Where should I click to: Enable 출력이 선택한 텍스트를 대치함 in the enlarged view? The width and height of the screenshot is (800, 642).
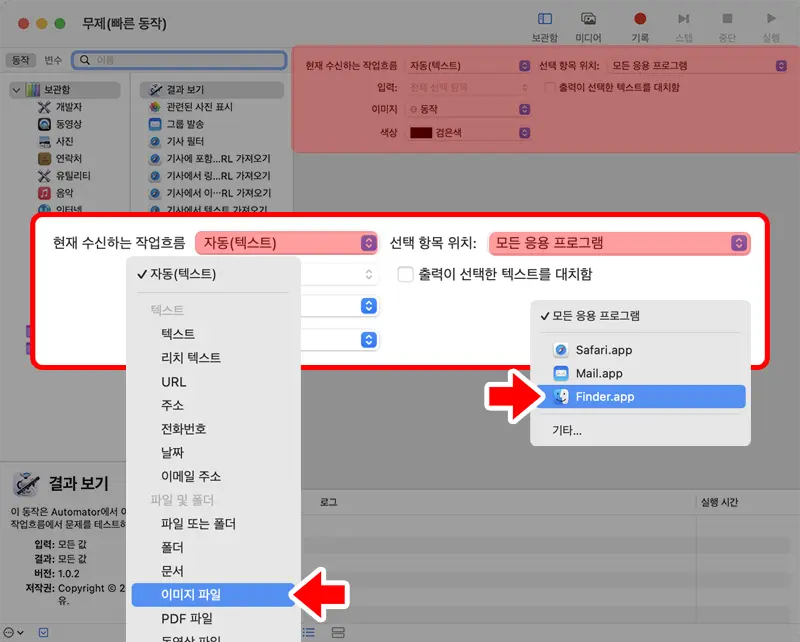click(x=406, y=274)
